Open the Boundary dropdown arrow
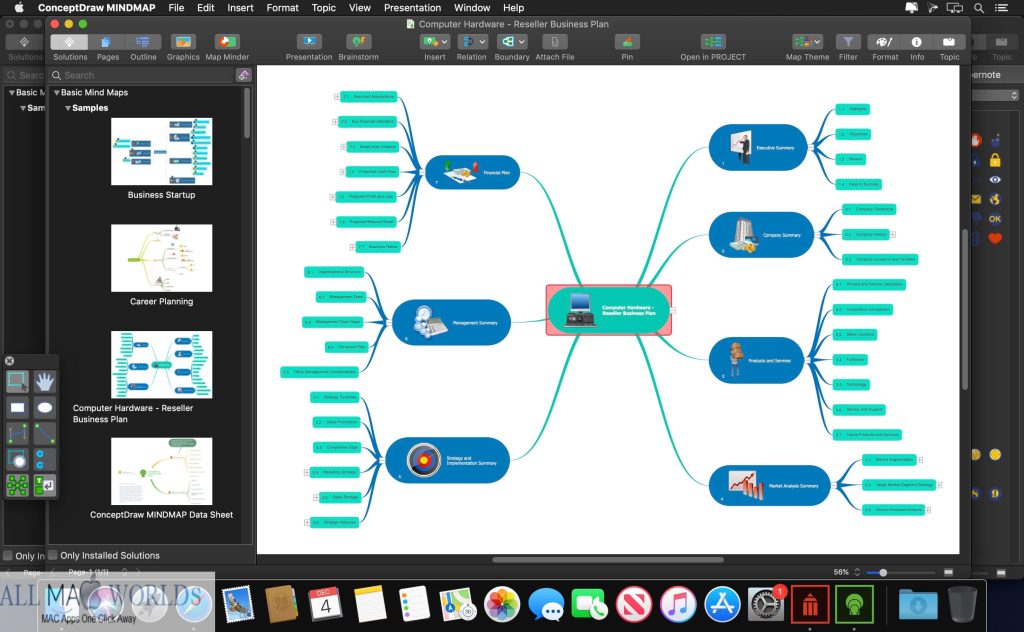1024x632 pixels. pos(521,42)
